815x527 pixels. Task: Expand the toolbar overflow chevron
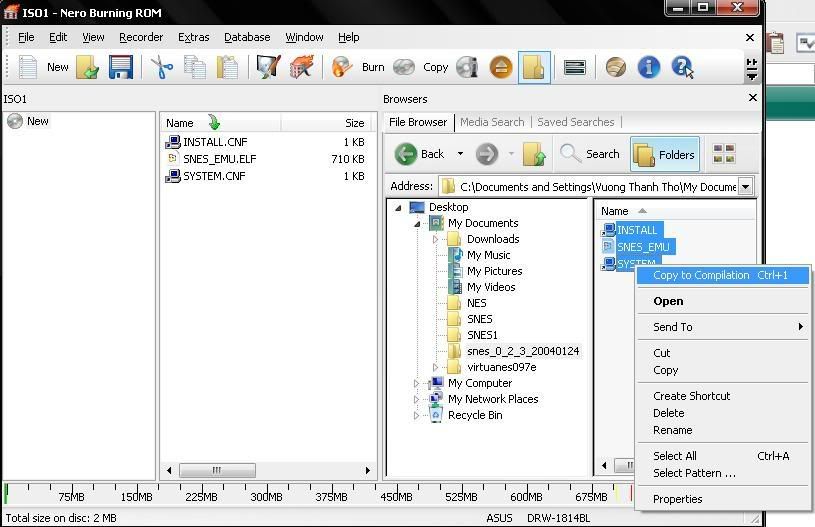pyautogui.click(x=752, y=69)
